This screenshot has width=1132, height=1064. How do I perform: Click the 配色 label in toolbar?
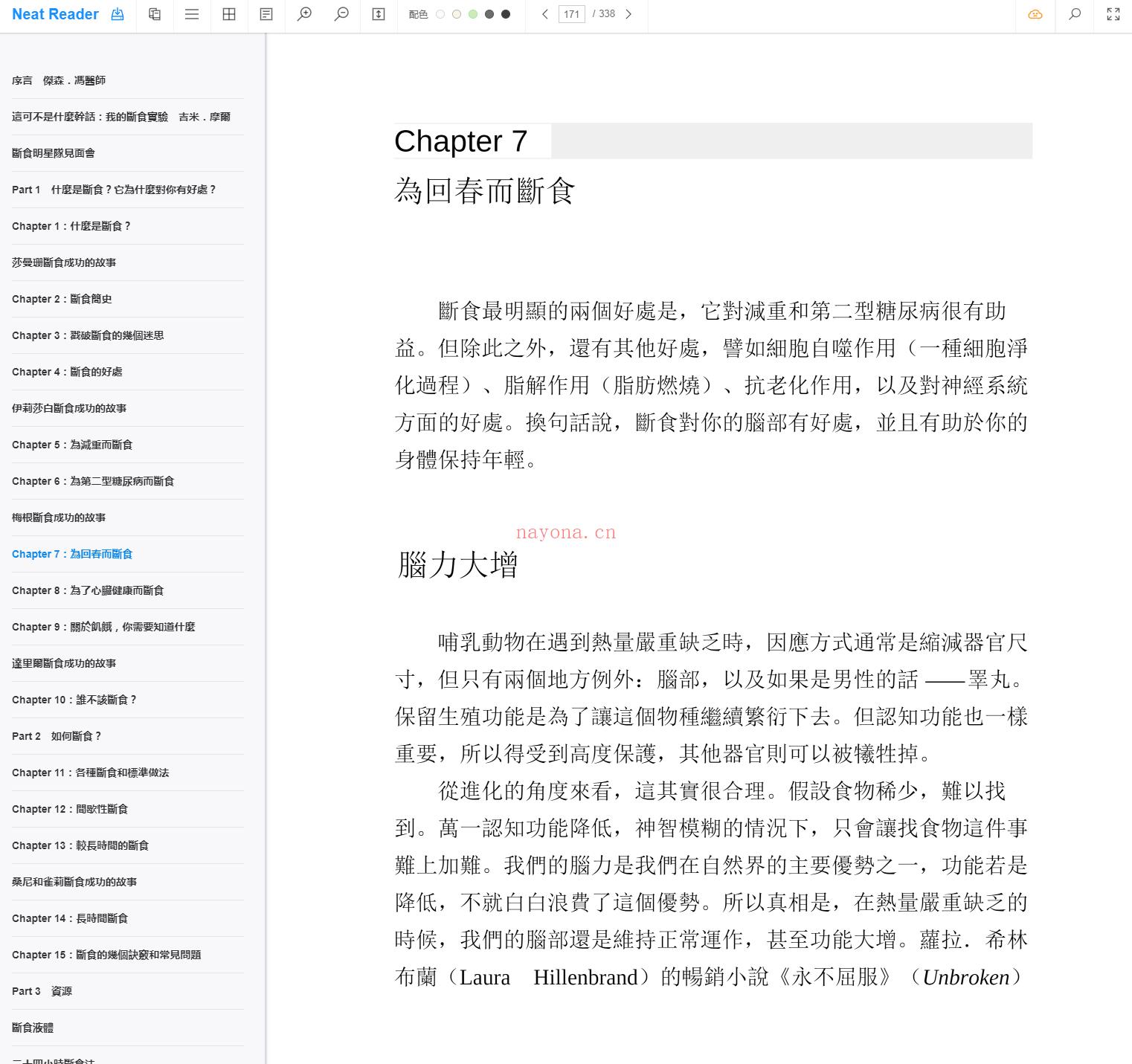tap(418, 14)
